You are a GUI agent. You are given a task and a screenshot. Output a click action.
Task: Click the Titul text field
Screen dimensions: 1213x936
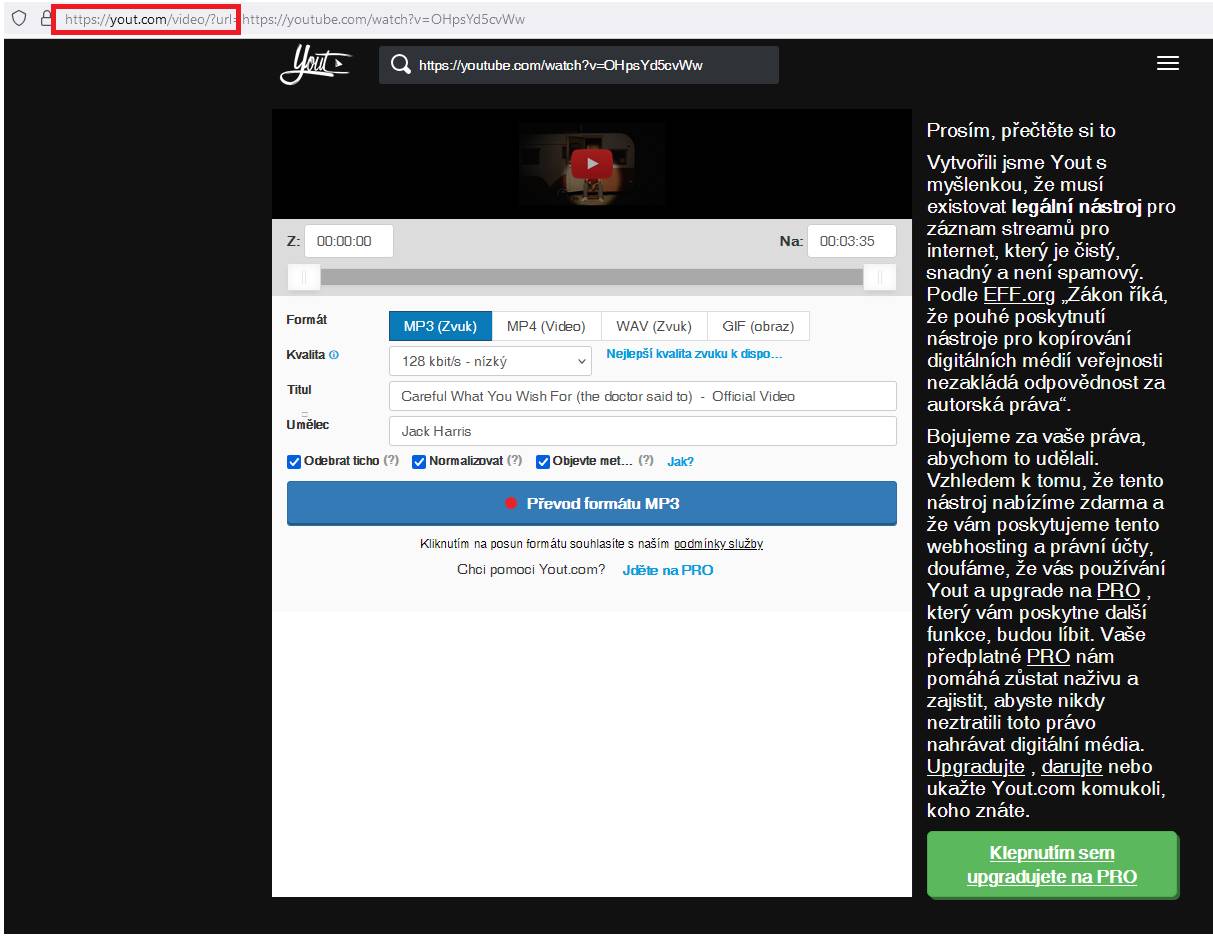643,396
